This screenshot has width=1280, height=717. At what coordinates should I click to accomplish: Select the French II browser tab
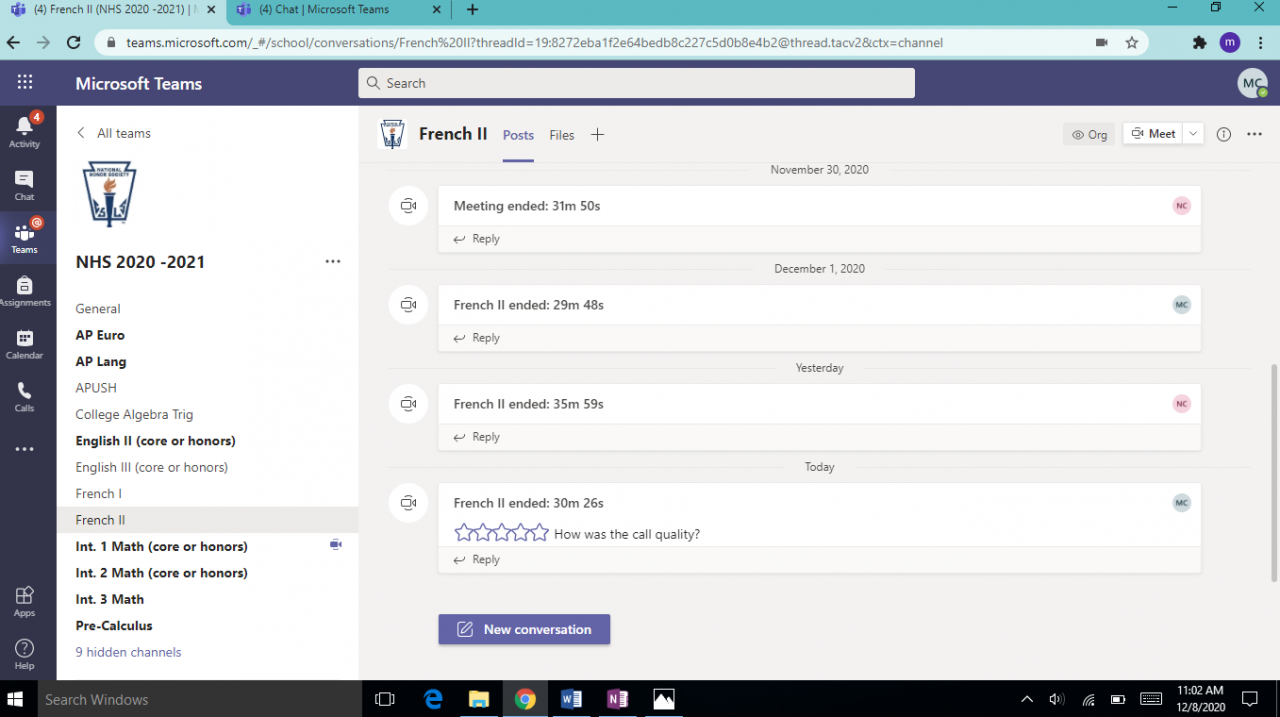(110, 10)
